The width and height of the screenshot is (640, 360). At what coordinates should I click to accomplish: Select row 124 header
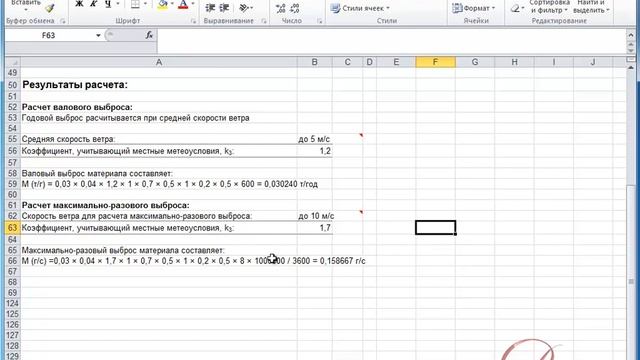[x=13, y=303]
